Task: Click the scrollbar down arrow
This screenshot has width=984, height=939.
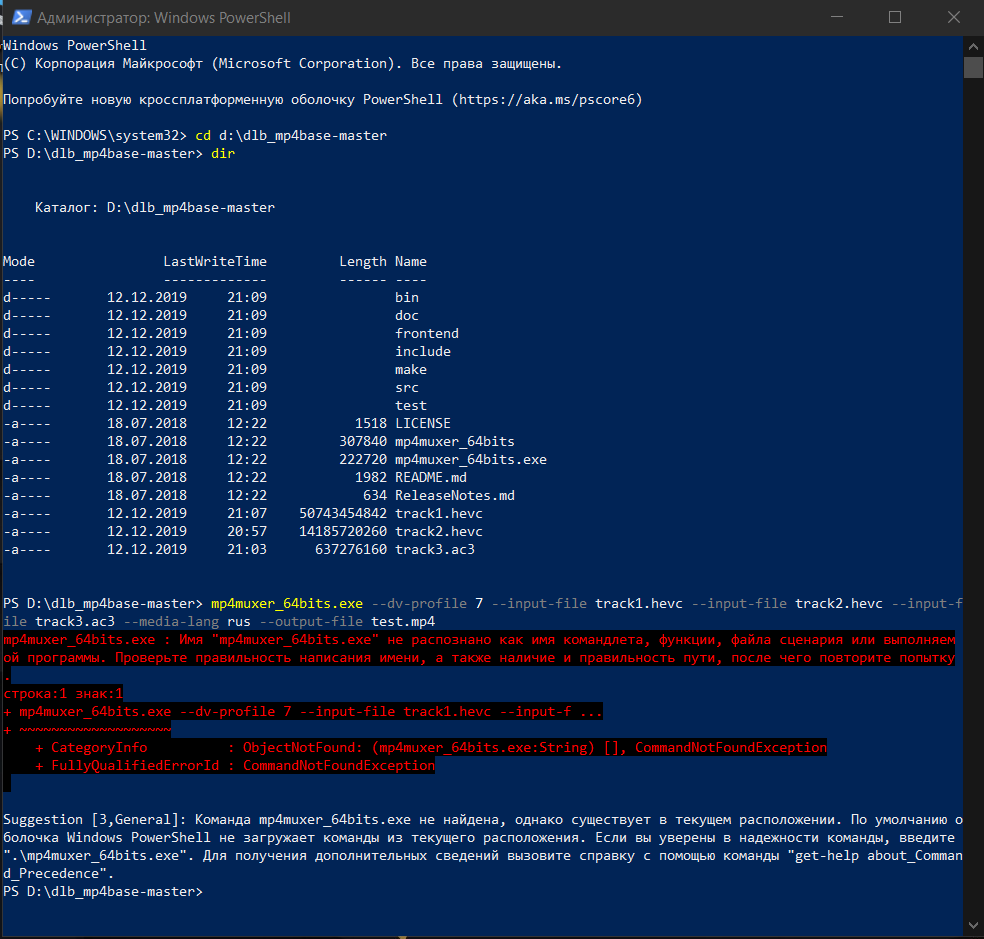Action: point(973,928)
